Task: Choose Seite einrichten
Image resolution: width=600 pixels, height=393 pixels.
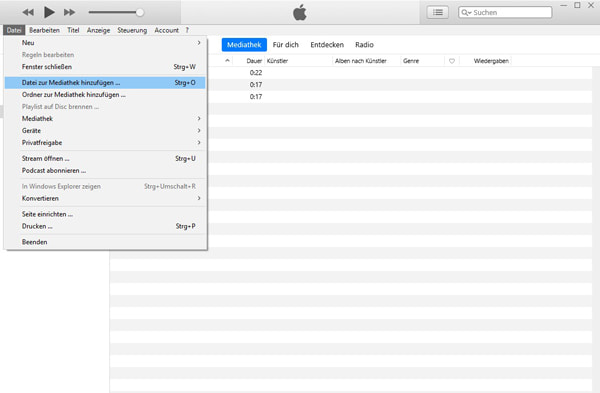Action: click(105, 214)
